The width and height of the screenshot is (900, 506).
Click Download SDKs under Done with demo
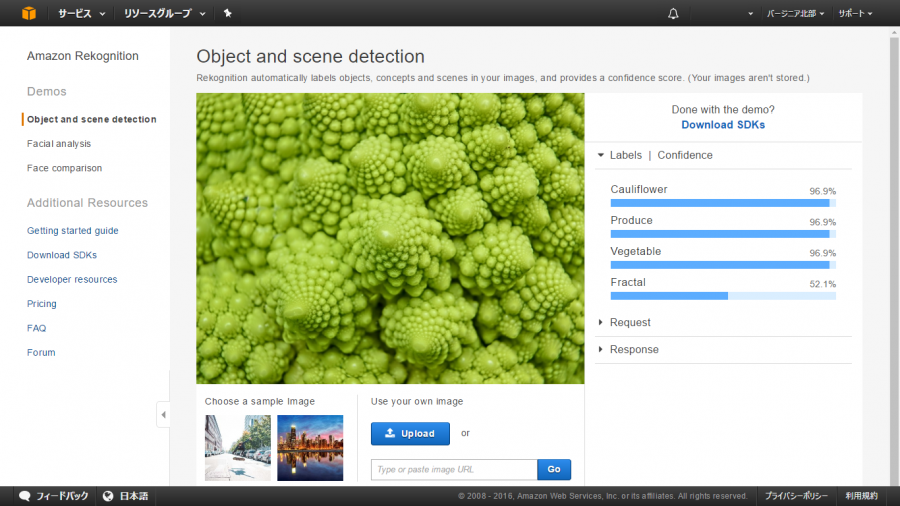coord(723,124)
